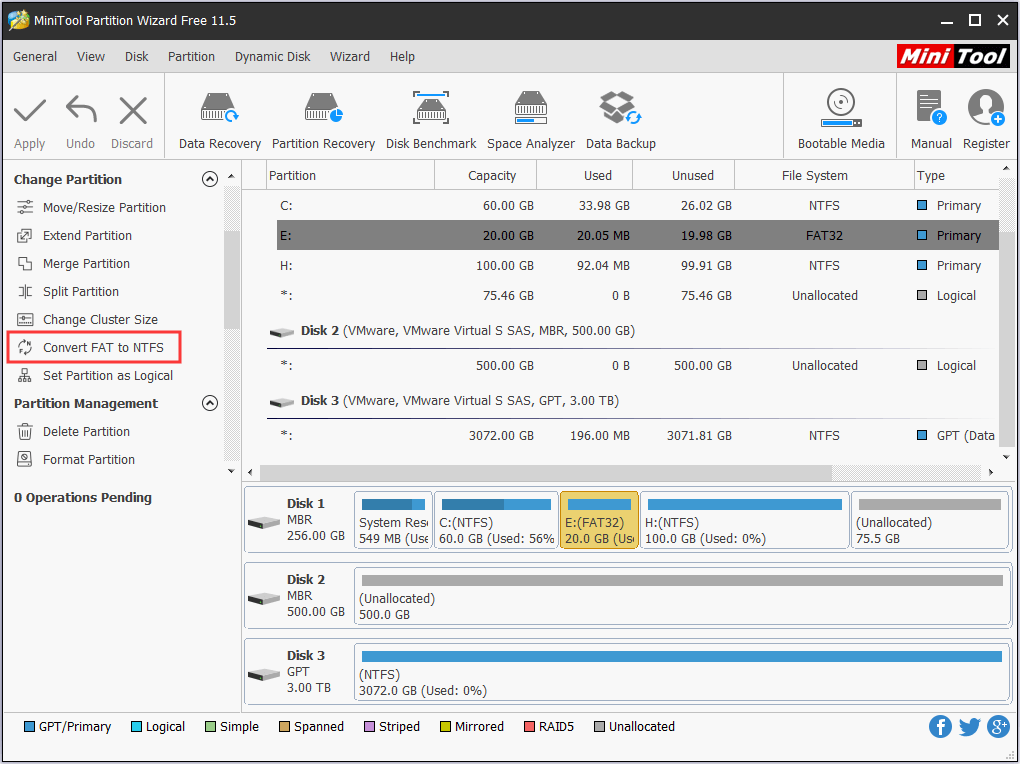
Task: Open the Twitter share icon
Action: coord(969,727)
